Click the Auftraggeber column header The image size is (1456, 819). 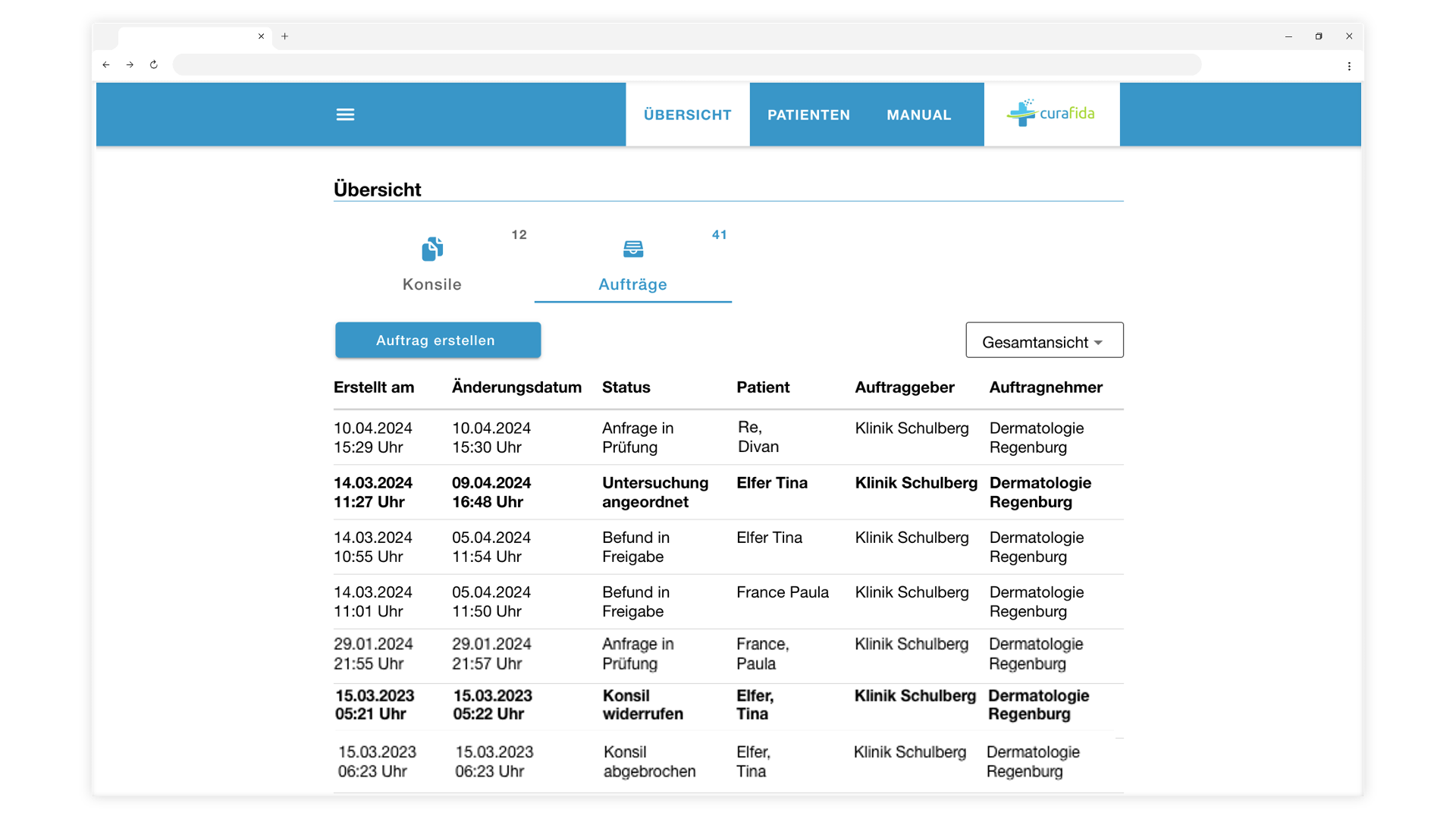coord(905,388)
